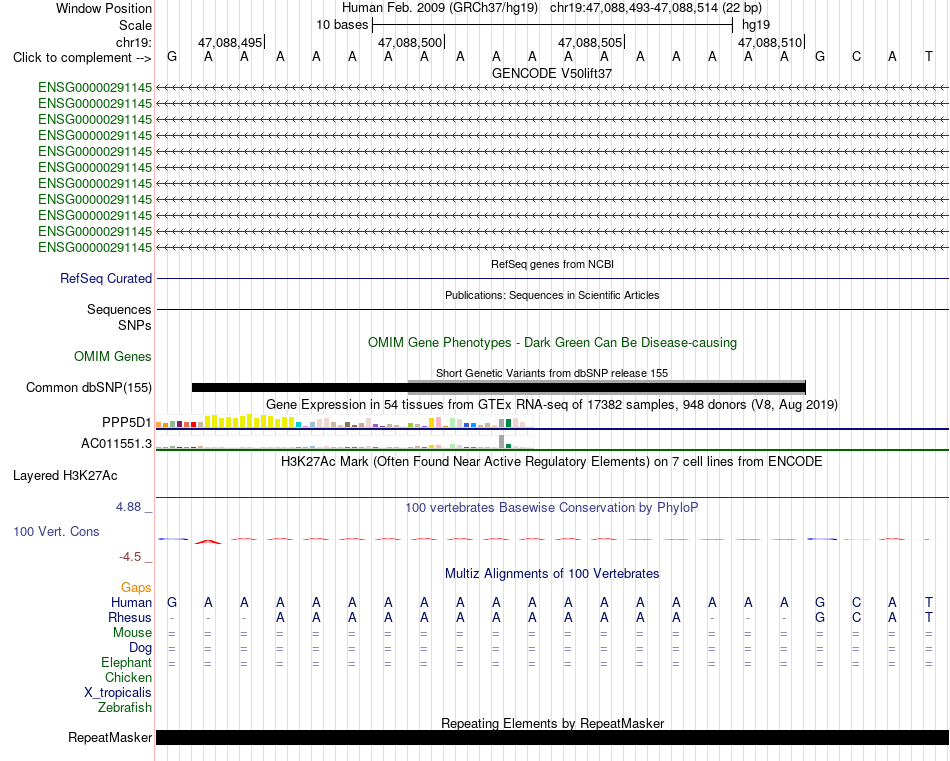Select the Dog alignment row label
The width and height of the screenshot is (950, 761).
(x=140, y=648)
